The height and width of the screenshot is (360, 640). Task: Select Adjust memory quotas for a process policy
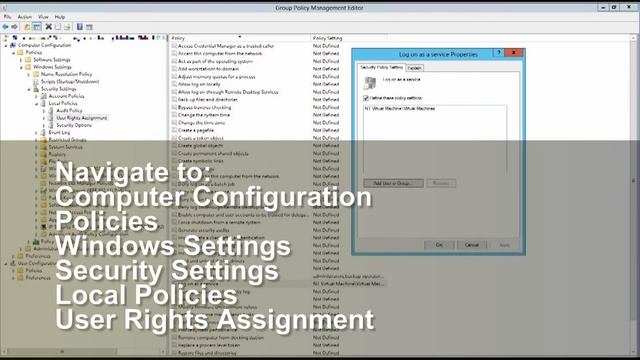[216, 77]
